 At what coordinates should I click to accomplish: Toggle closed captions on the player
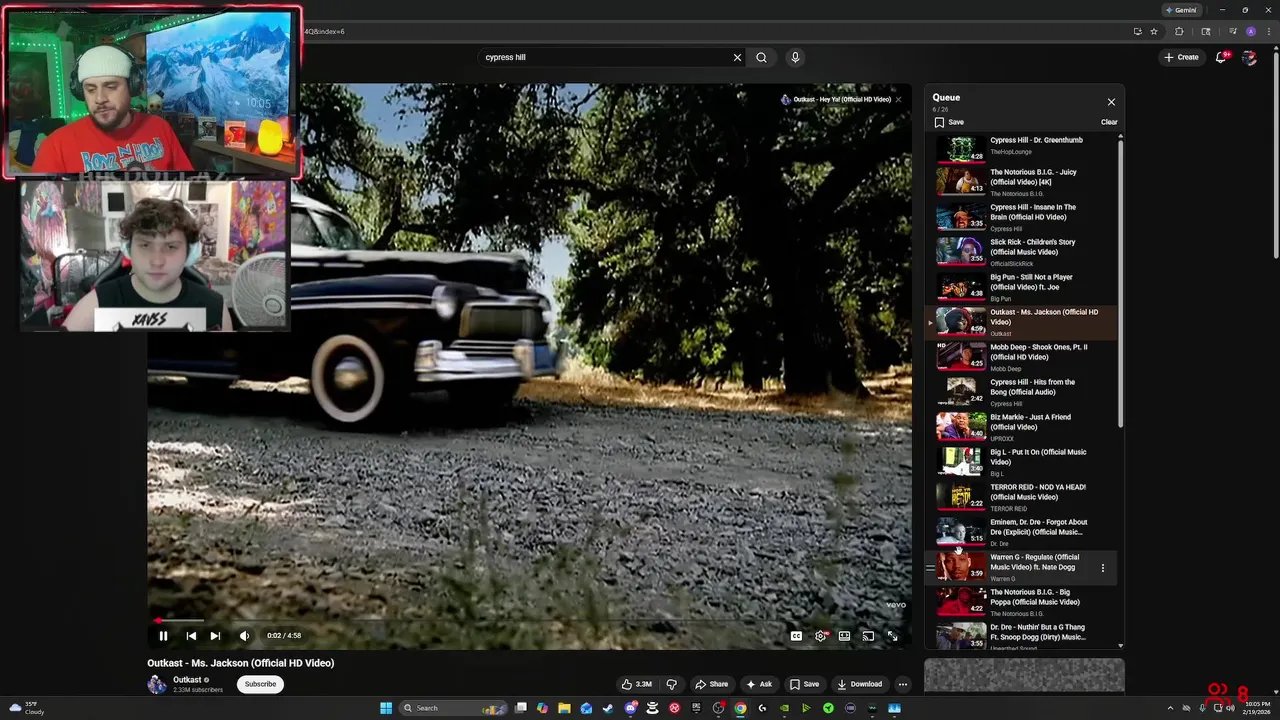tap(796, 636)
